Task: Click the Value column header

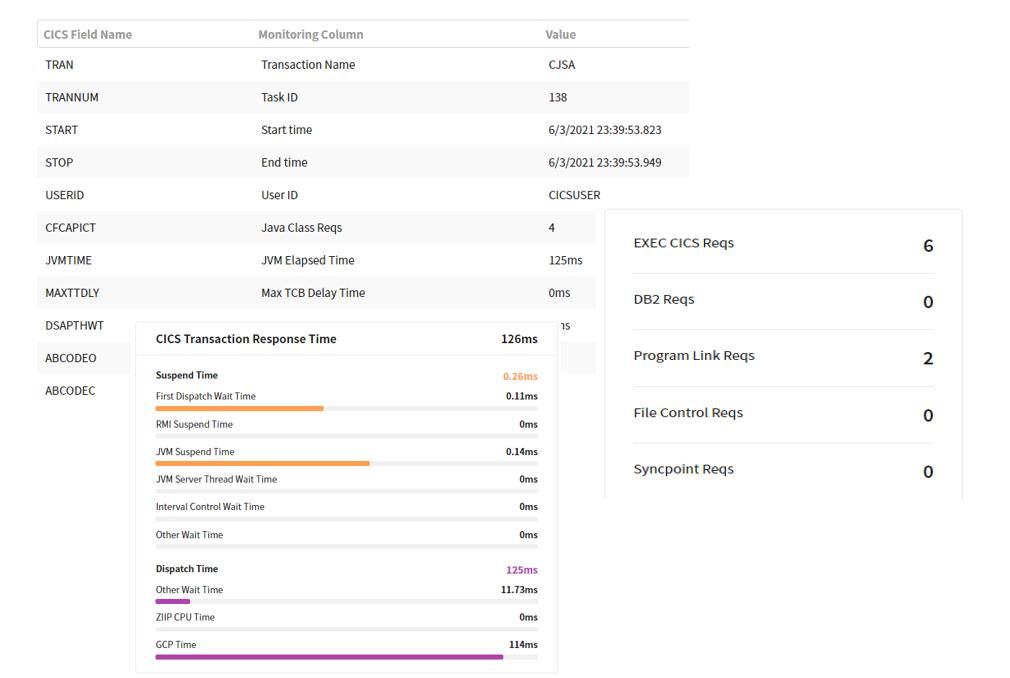Action: click(x=560, y=34)
